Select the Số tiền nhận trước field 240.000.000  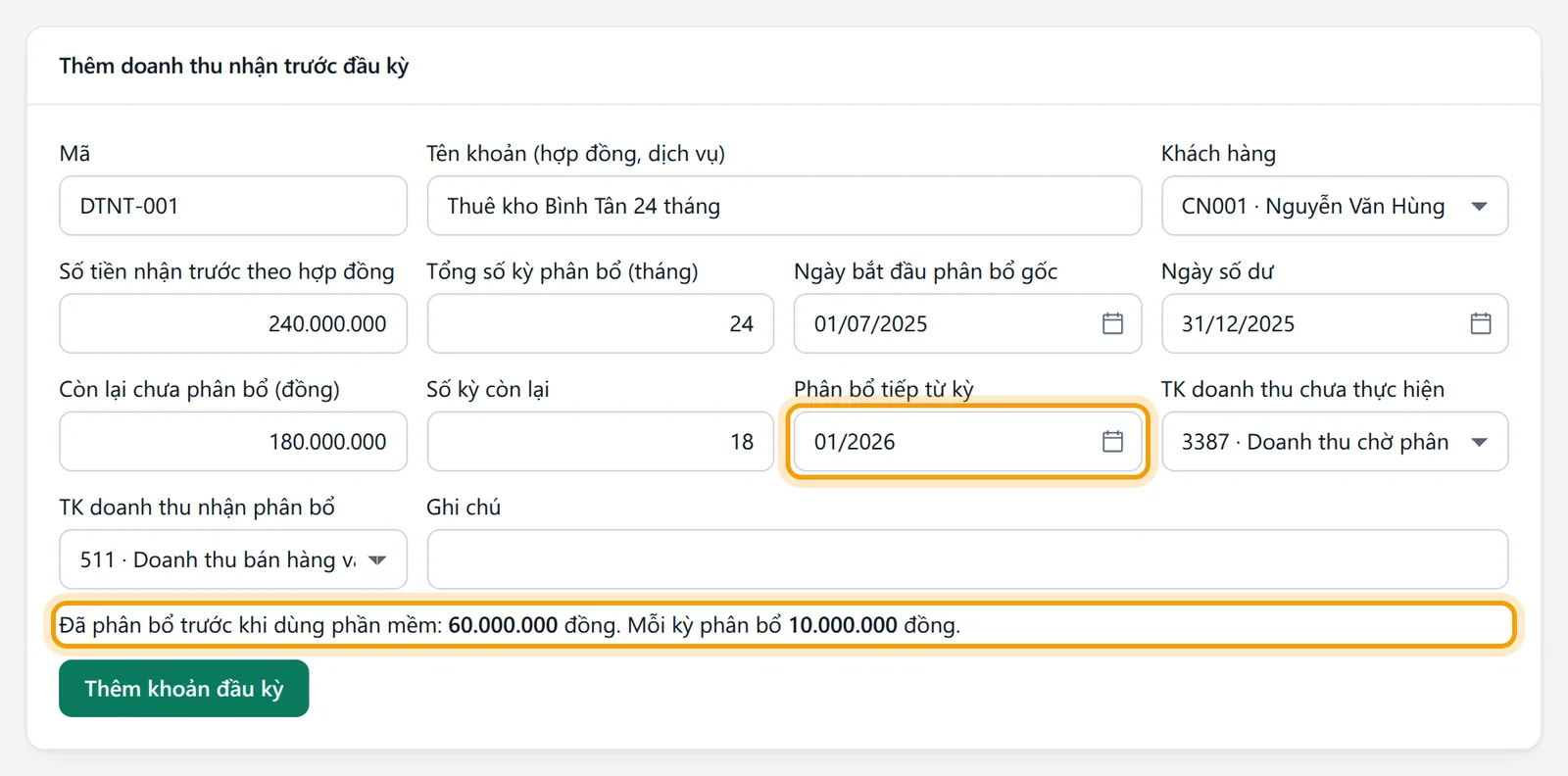pos(233,323)
